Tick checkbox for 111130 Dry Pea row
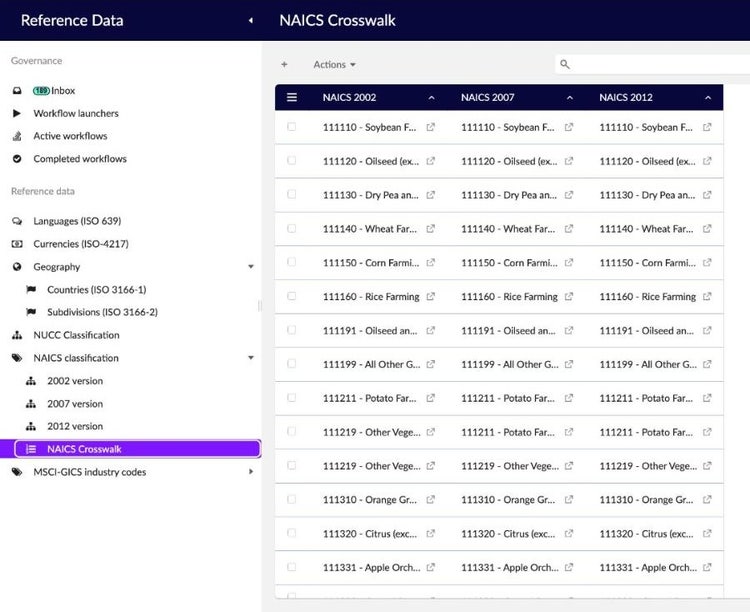750x612 pixels. (x=291, y=194)
